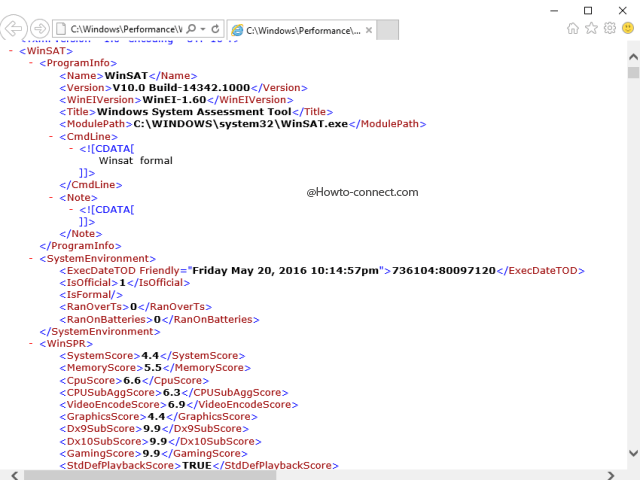
Task: Collapse the CDATA under CmdLine
Action: [x=71, y=149]
